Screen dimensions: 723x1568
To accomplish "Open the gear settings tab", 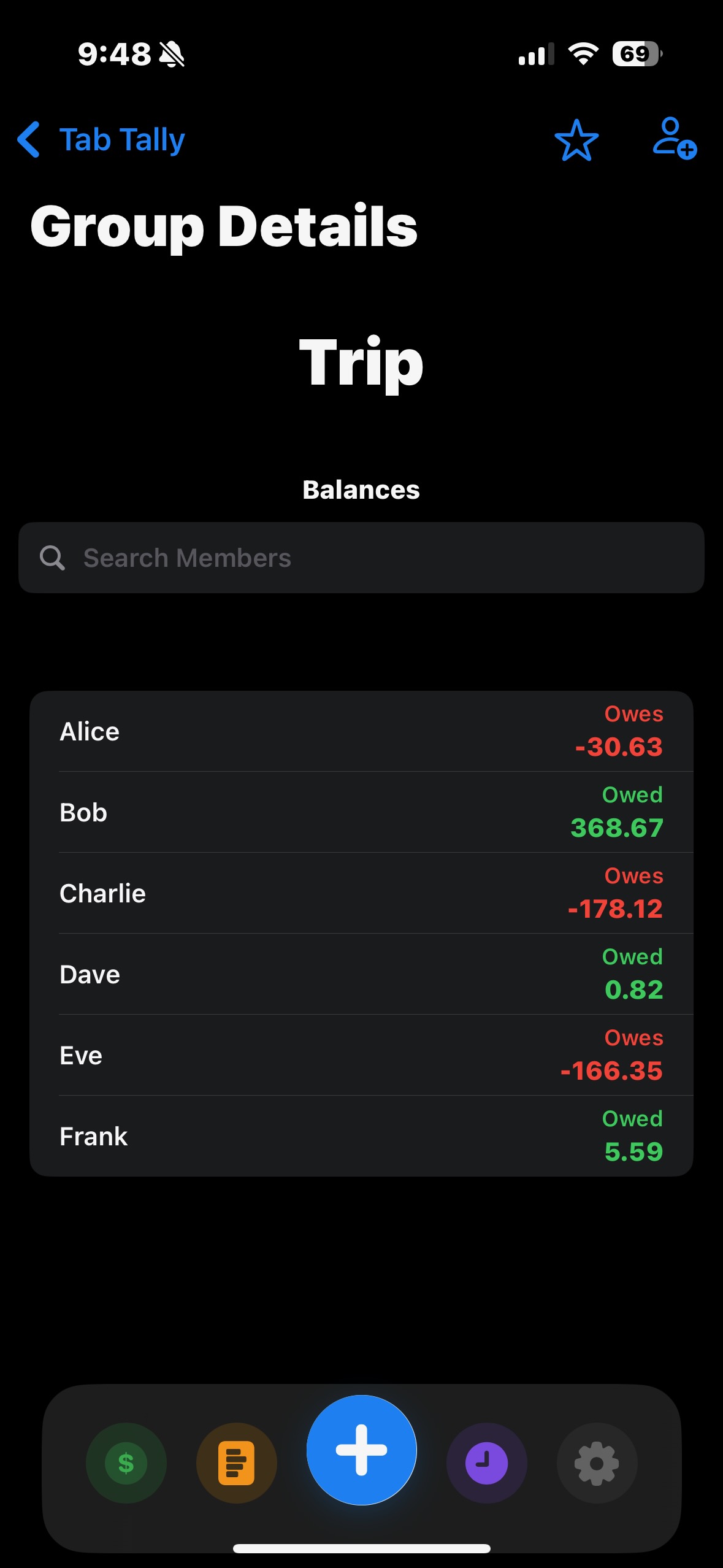I will [597, 1462].
